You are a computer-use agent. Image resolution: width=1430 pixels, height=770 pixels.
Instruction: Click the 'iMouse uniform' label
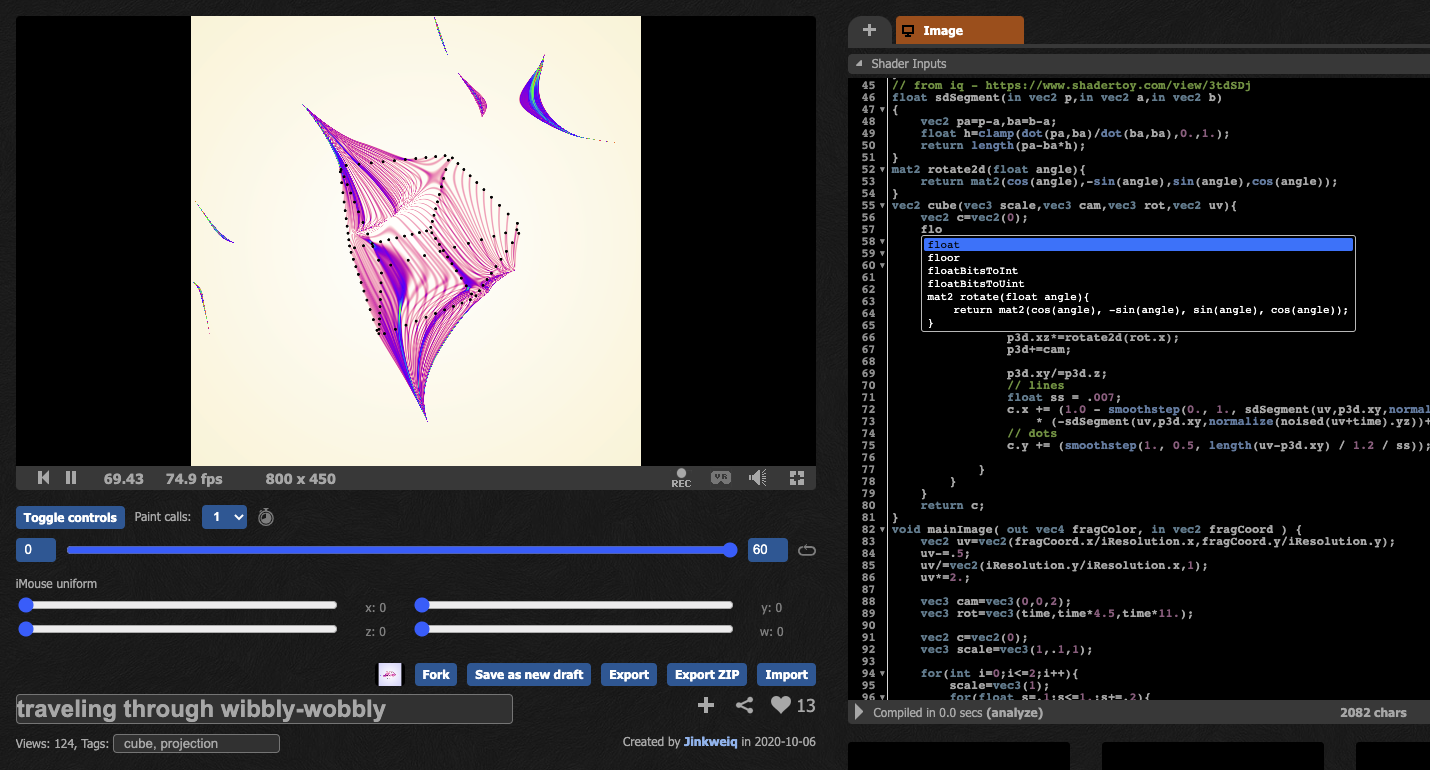[x=56, y=583]
